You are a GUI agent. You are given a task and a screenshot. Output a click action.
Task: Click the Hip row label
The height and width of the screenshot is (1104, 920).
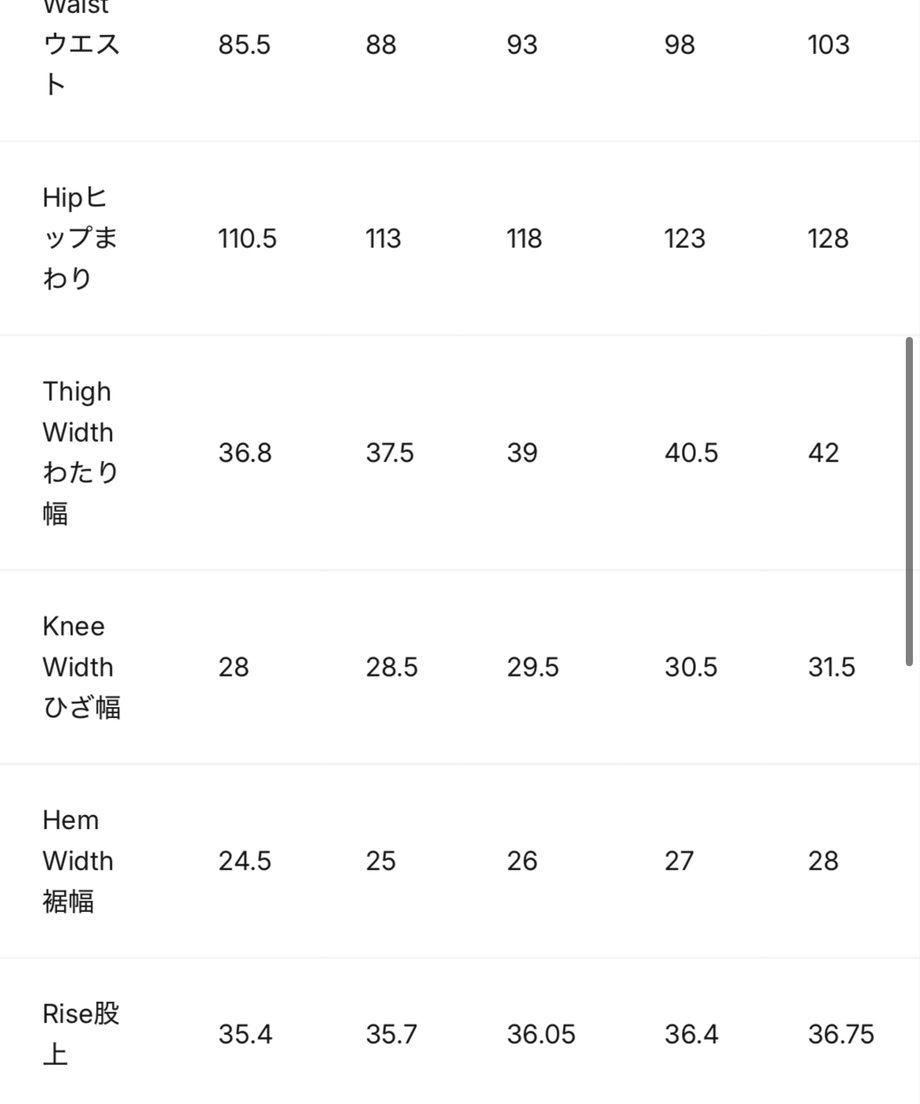80,238
